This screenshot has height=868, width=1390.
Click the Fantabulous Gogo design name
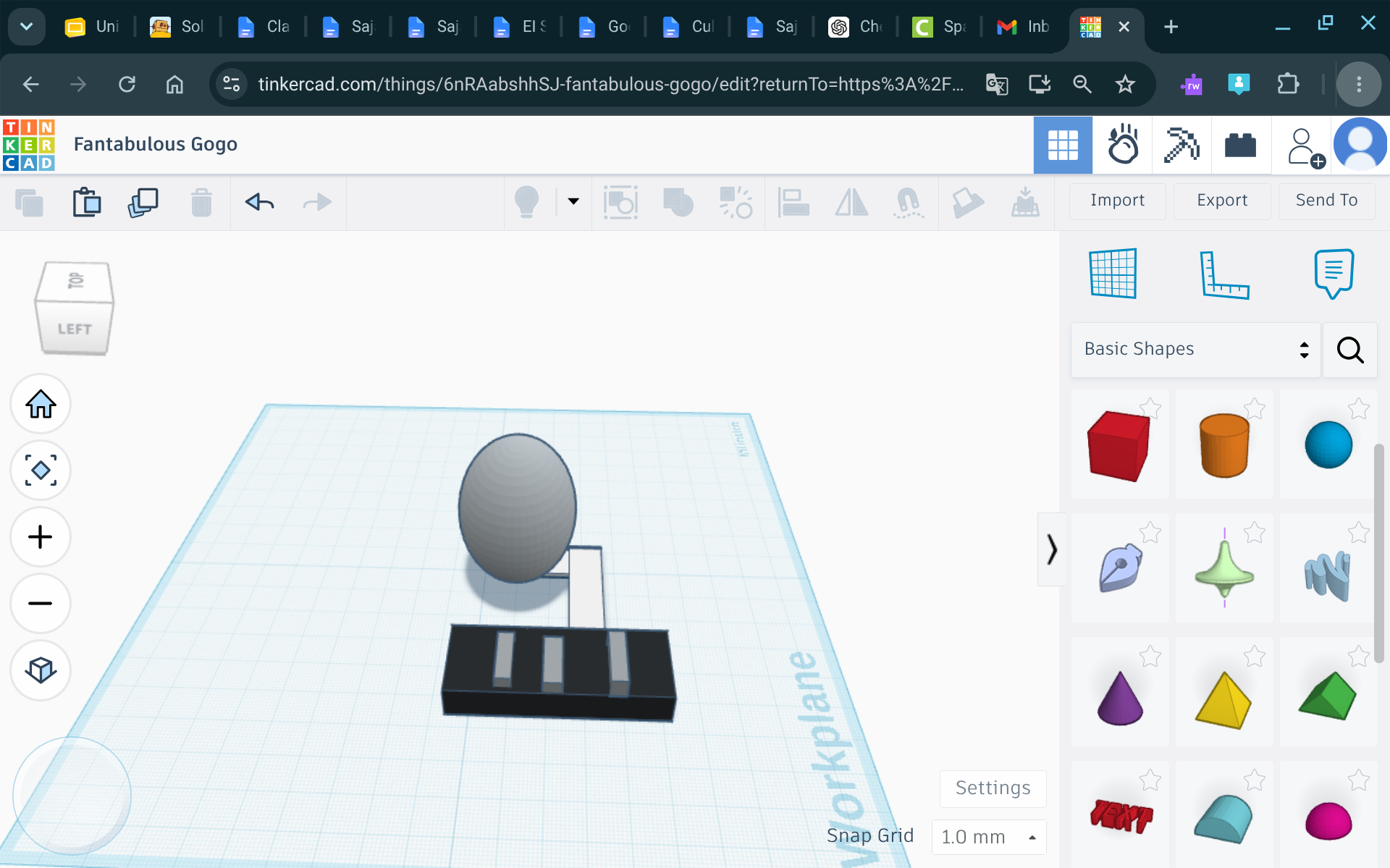pos(156,144)
